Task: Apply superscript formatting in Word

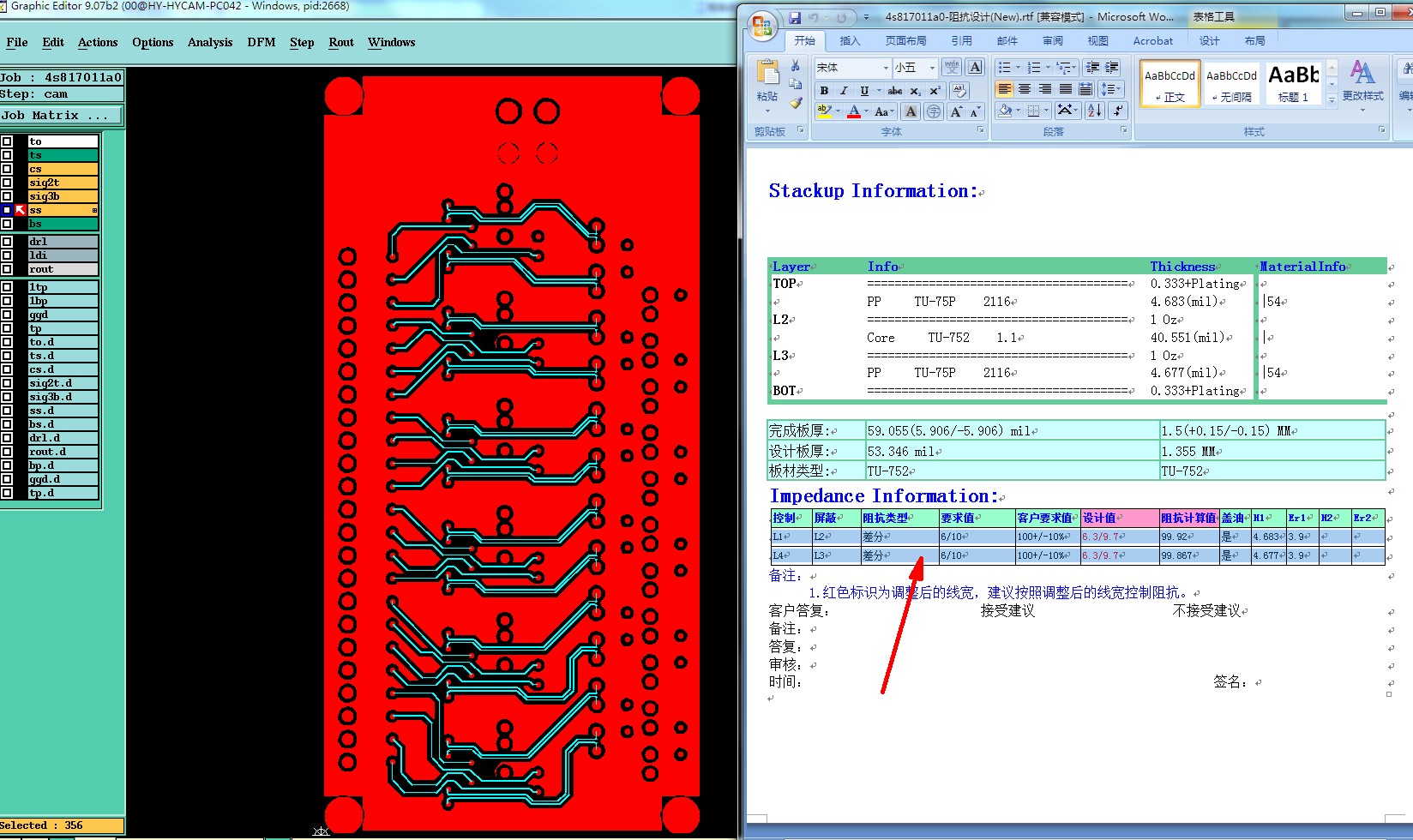Action: [x=935, y=91]
